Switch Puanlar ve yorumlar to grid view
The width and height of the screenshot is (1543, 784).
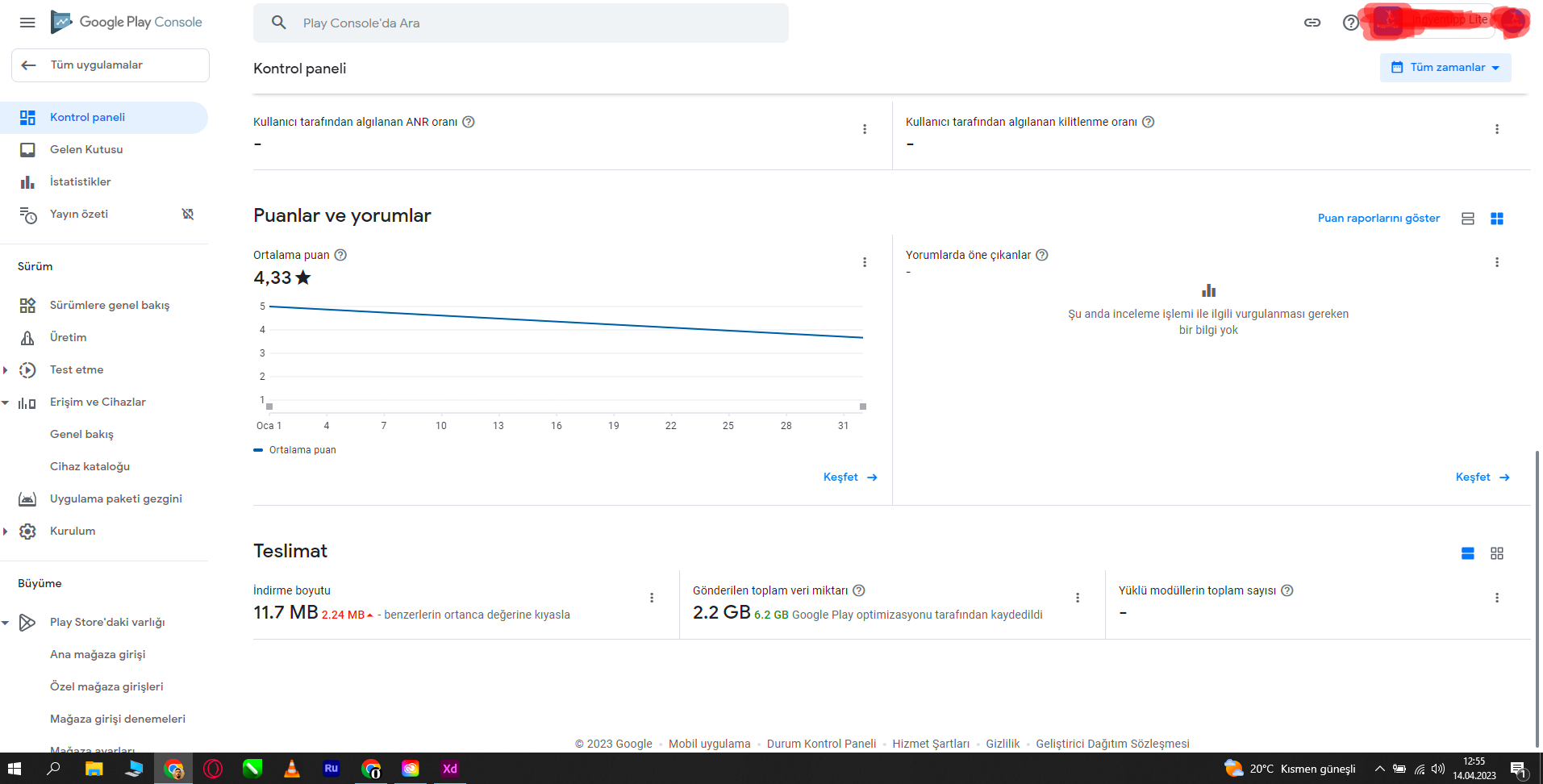coord(1497,219)
